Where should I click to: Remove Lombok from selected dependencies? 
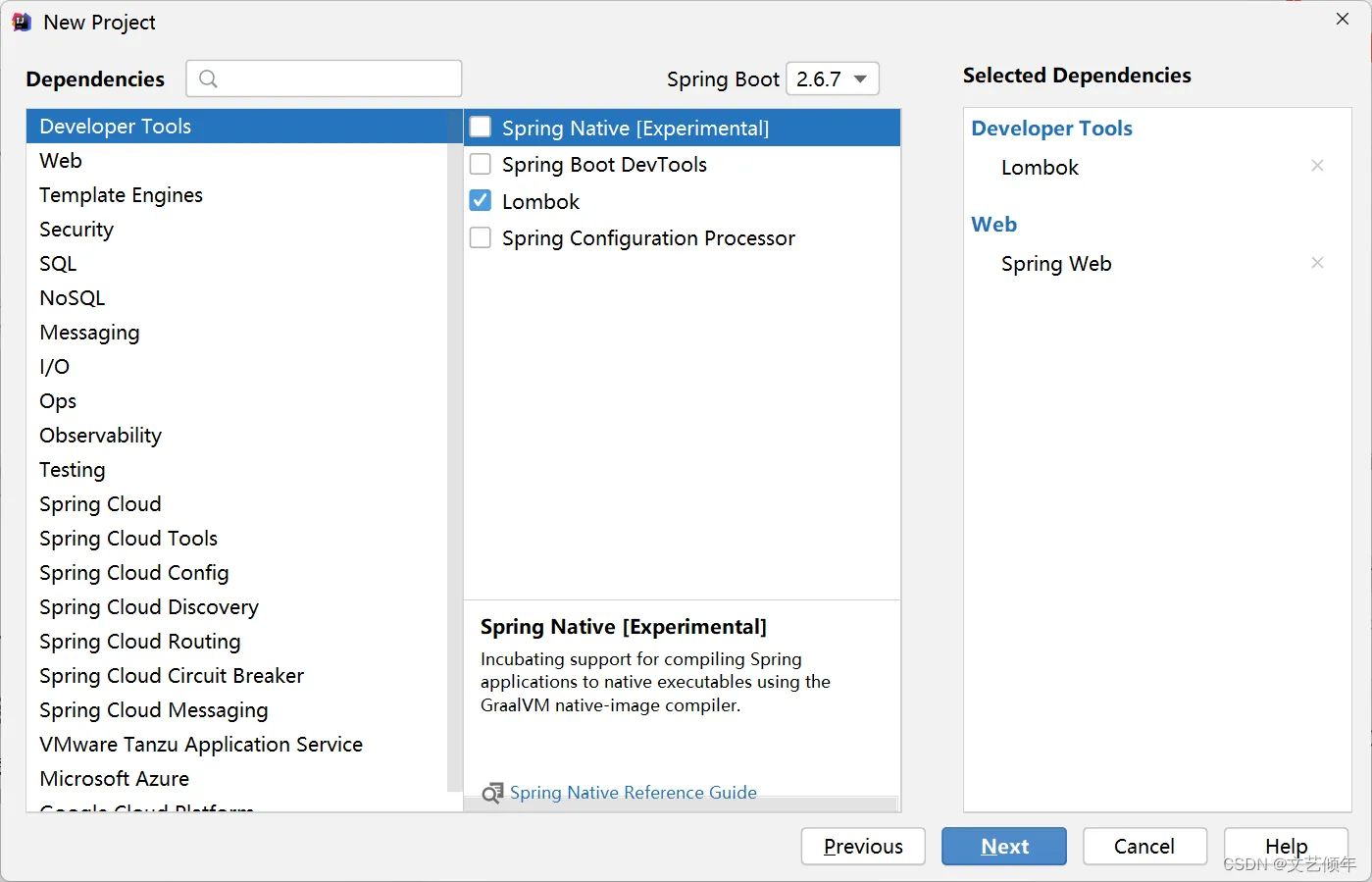tap(1317, 166)
